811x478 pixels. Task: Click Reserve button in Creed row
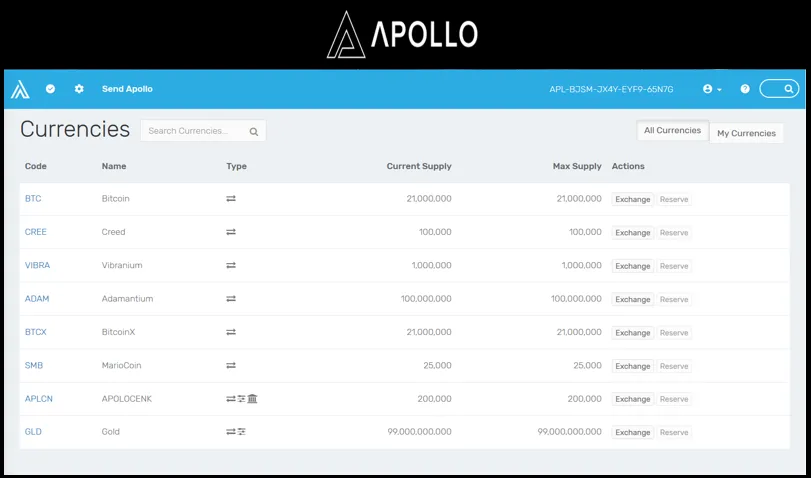(x=674, y=233)
